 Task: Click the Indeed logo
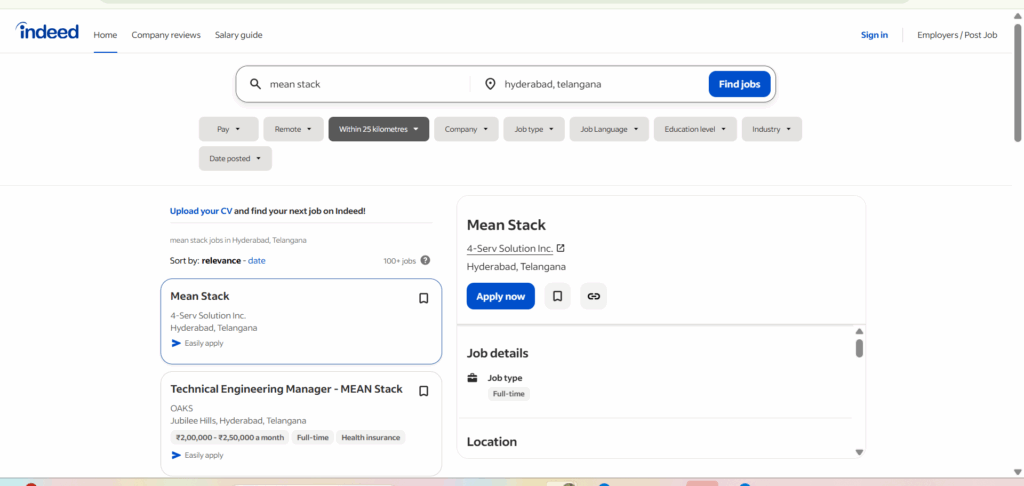47,31
